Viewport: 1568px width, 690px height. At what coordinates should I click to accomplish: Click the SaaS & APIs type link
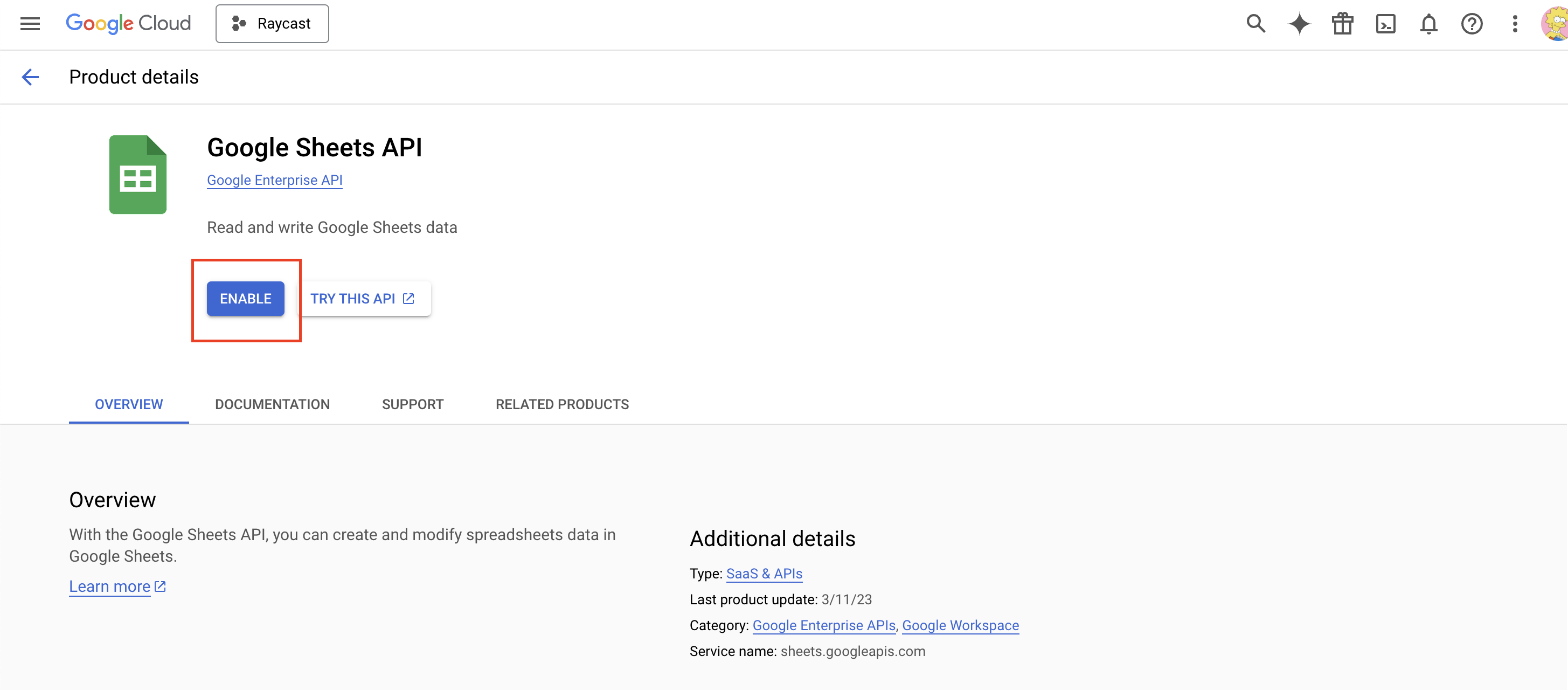click(x=764, y=574)
